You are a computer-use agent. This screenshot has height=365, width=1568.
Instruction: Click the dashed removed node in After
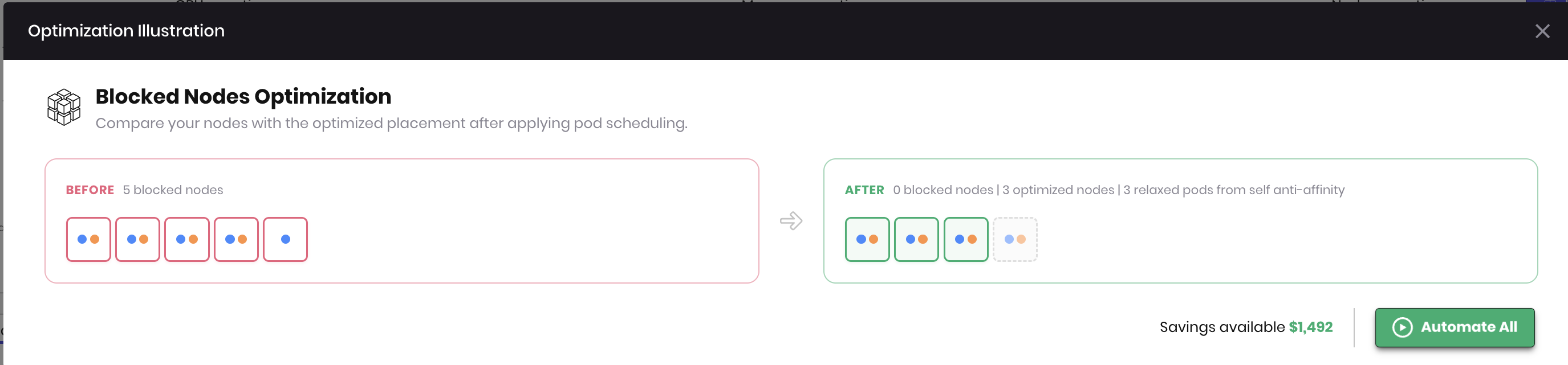[x=1015, y=239]
